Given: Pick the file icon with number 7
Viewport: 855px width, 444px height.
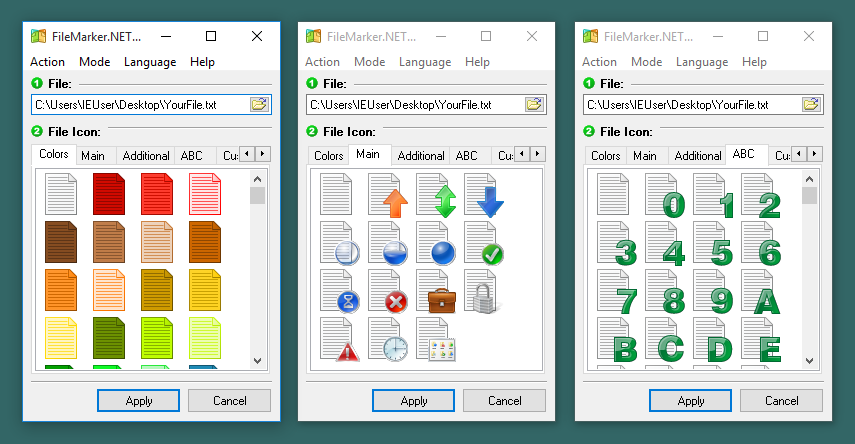Looking at the screenshot, I should pos(617,292).
